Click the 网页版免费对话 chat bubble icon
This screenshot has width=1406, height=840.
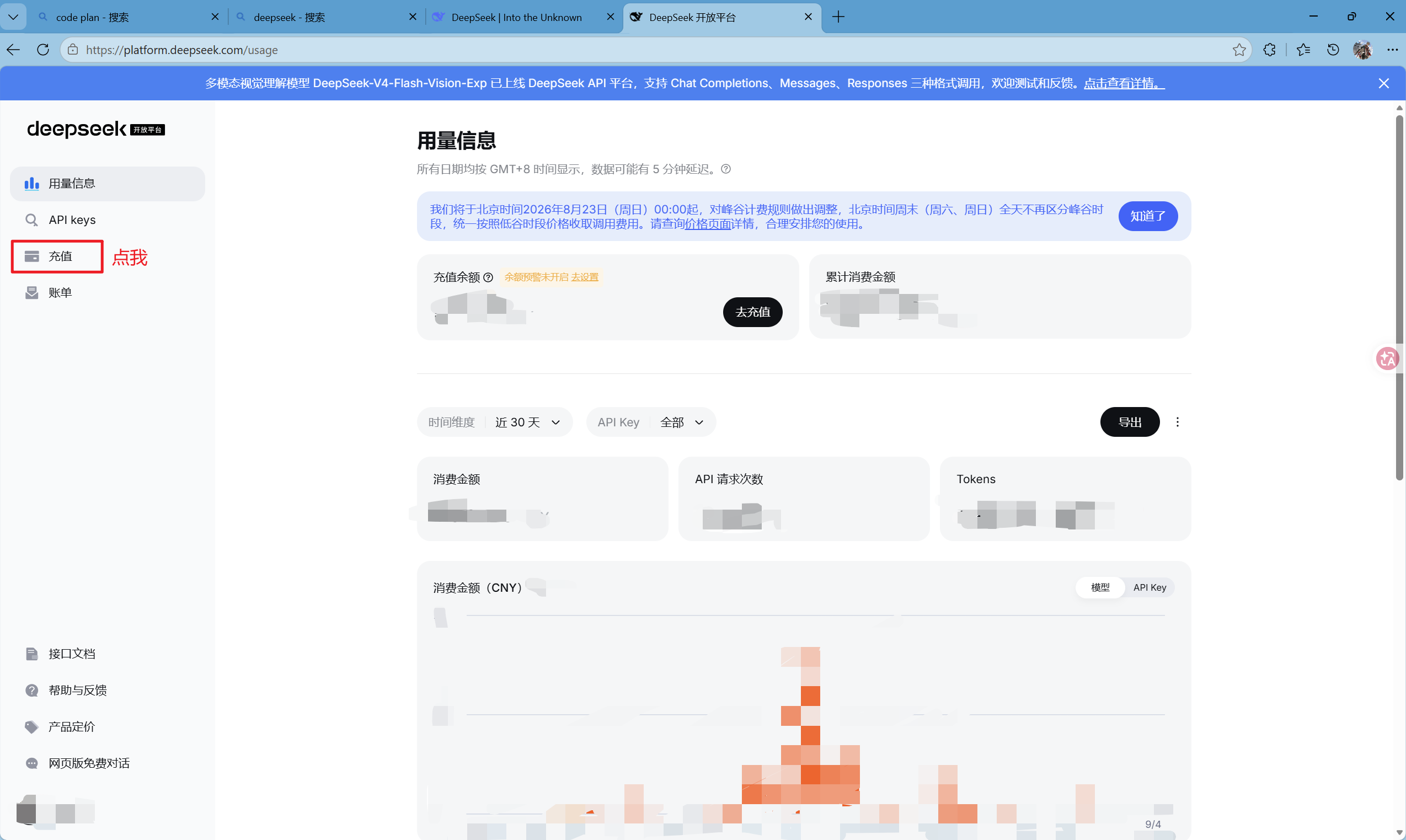(x=31, y=763)
